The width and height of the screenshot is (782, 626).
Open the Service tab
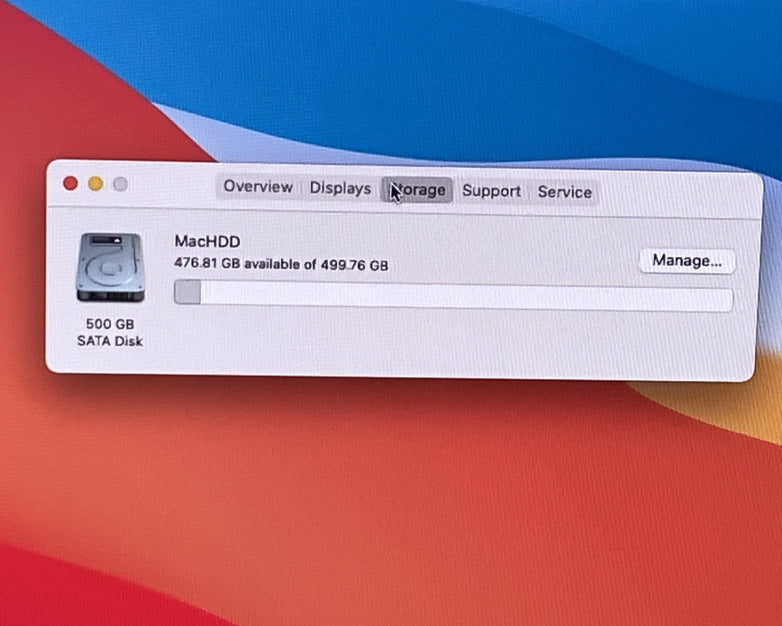pos(564,192)
